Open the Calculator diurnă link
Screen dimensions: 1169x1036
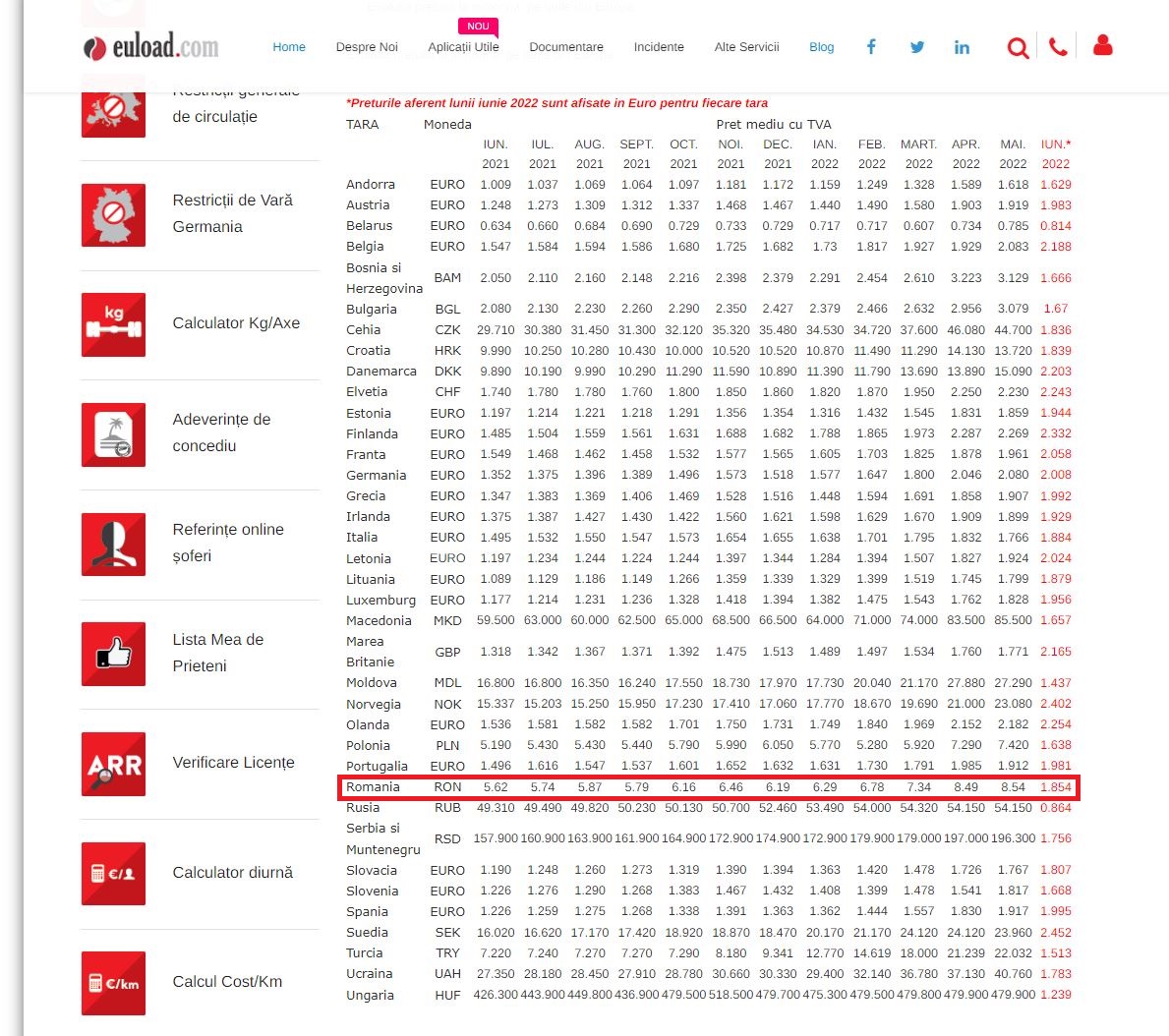pyautogui.click(x=233, y=872)
